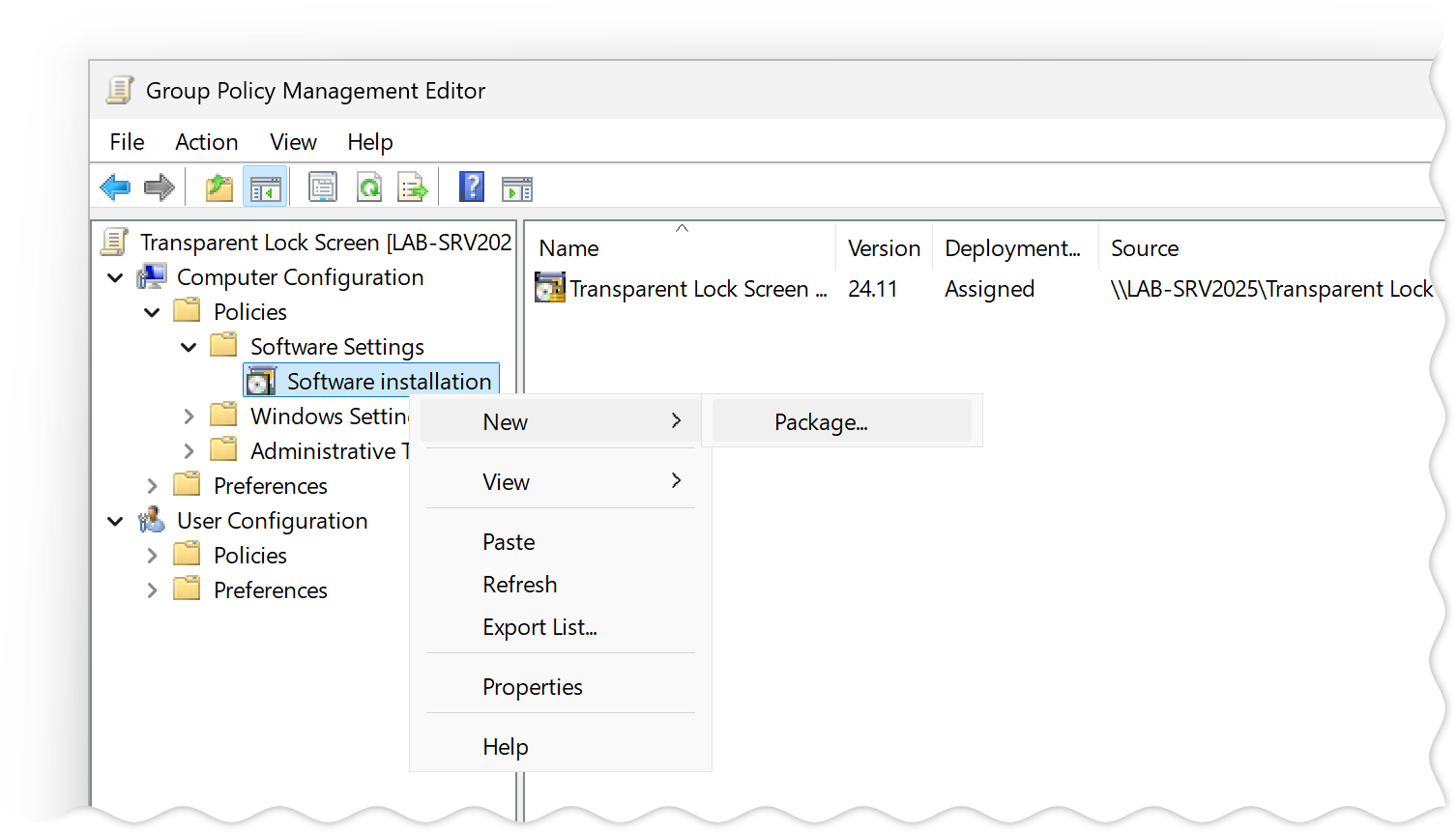Click the Transparent Lock Screen package icon
Image resolution: width=1456 pixels, height=833 pixels.
[550, 288]
